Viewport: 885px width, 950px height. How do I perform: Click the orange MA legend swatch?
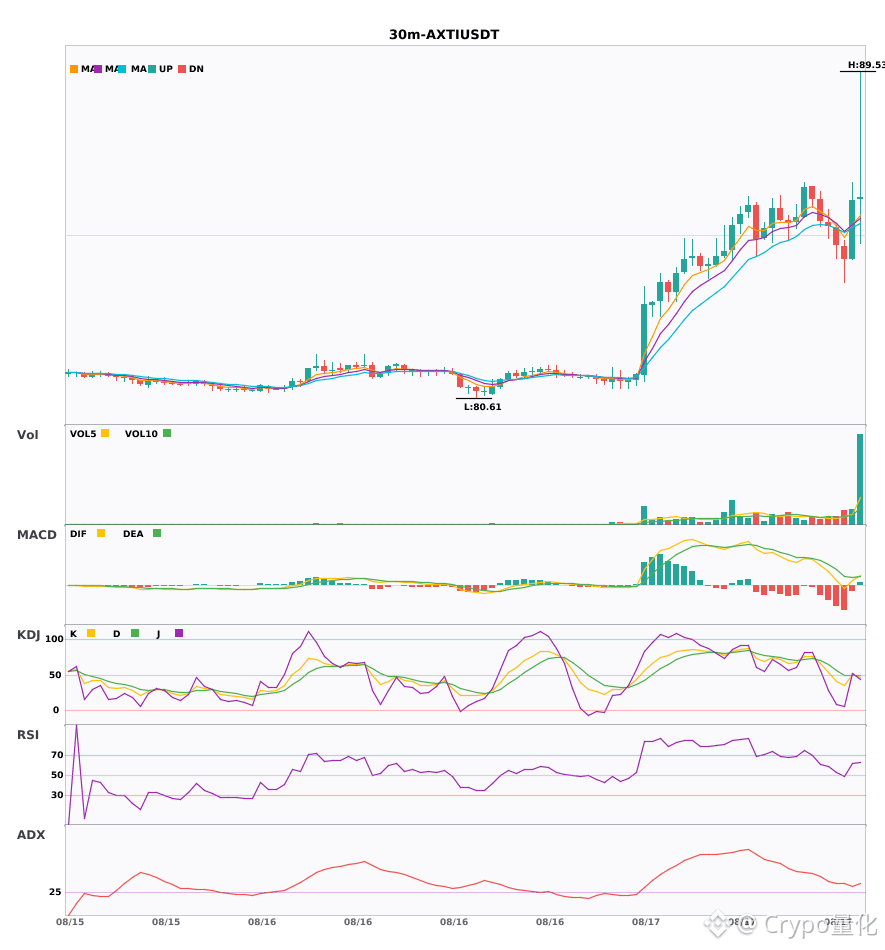point(74,69)
